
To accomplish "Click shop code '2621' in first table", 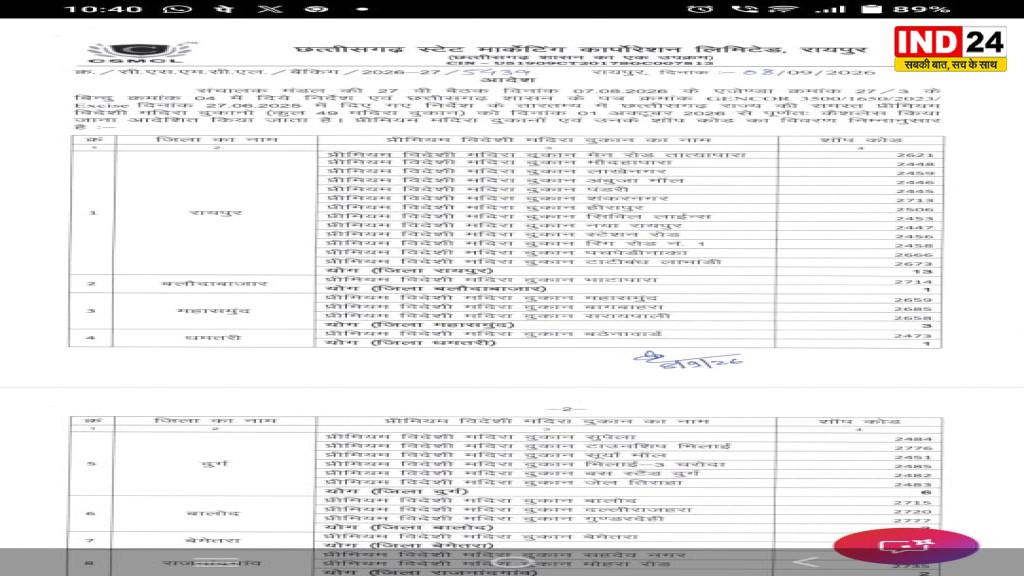I will point(914,155).
